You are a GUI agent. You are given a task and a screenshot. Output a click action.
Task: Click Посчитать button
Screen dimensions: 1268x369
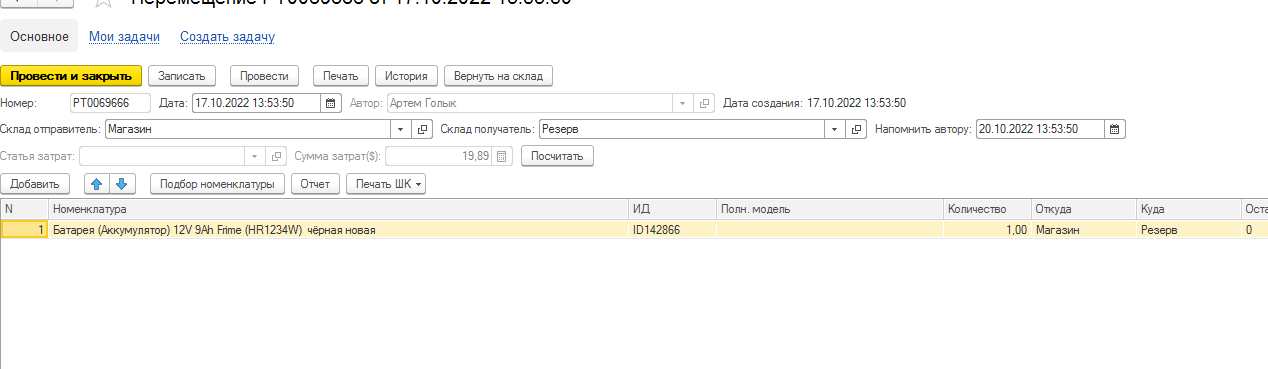pos(558,156)
